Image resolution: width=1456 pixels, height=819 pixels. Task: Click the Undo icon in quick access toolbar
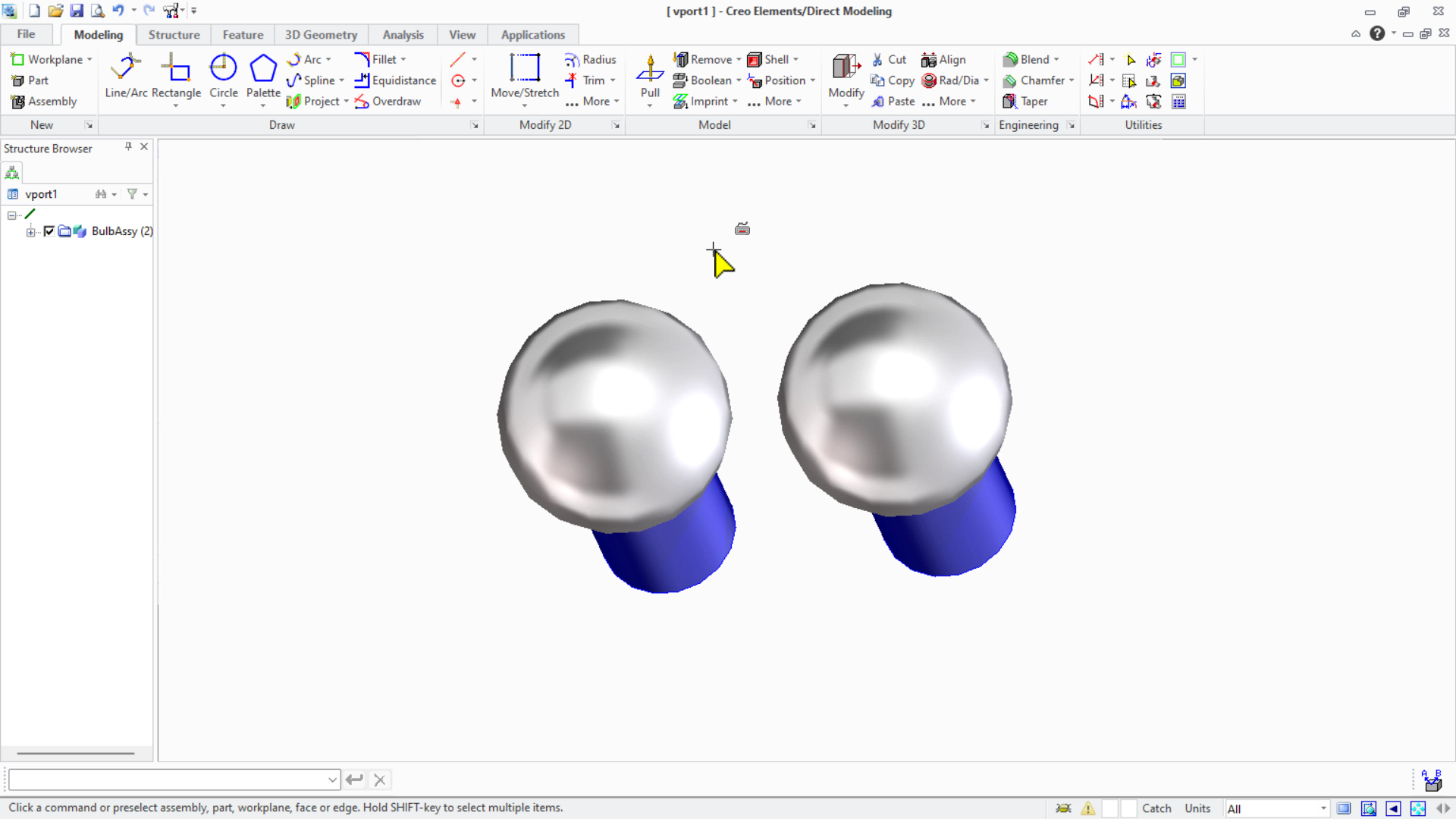coord(118,11)
